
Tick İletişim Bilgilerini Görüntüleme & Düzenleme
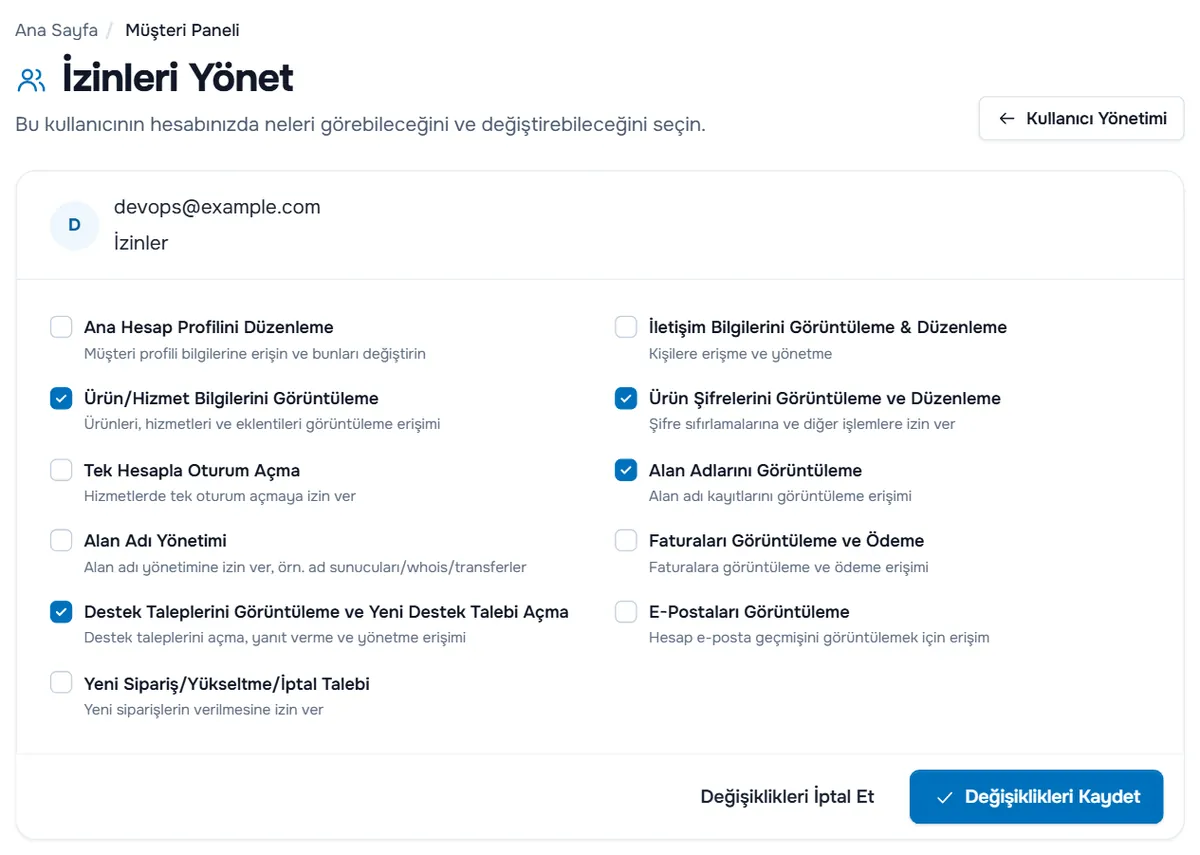[626, 327]
